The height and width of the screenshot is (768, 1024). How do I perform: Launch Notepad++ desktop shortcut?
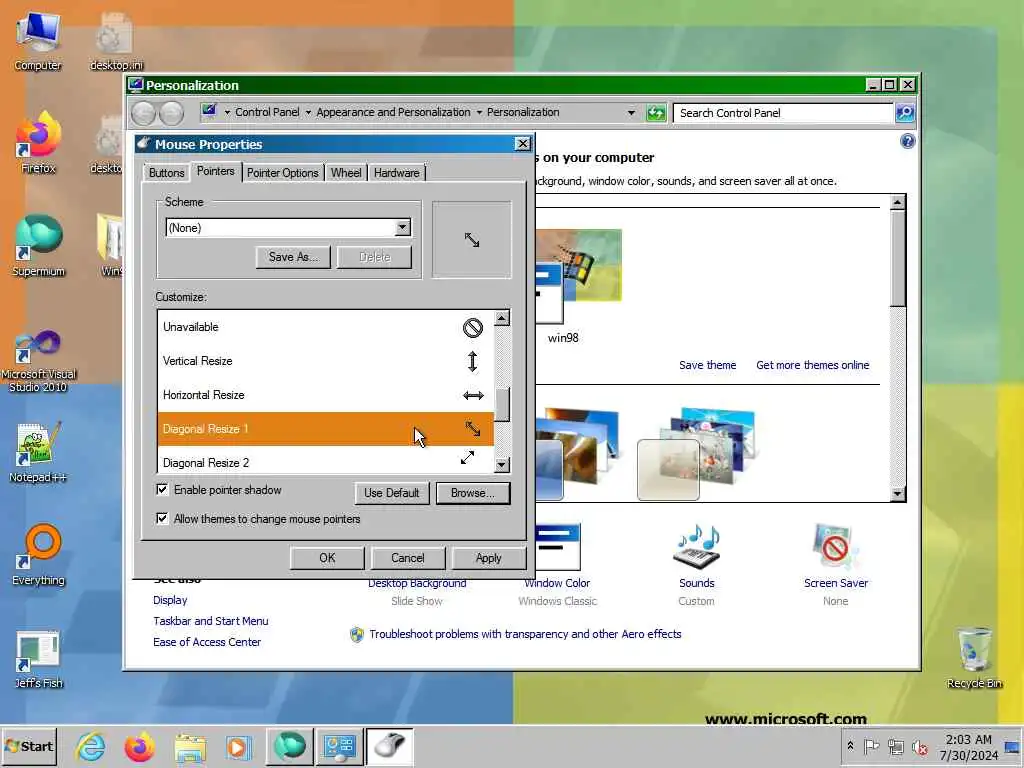click(38, 452)
